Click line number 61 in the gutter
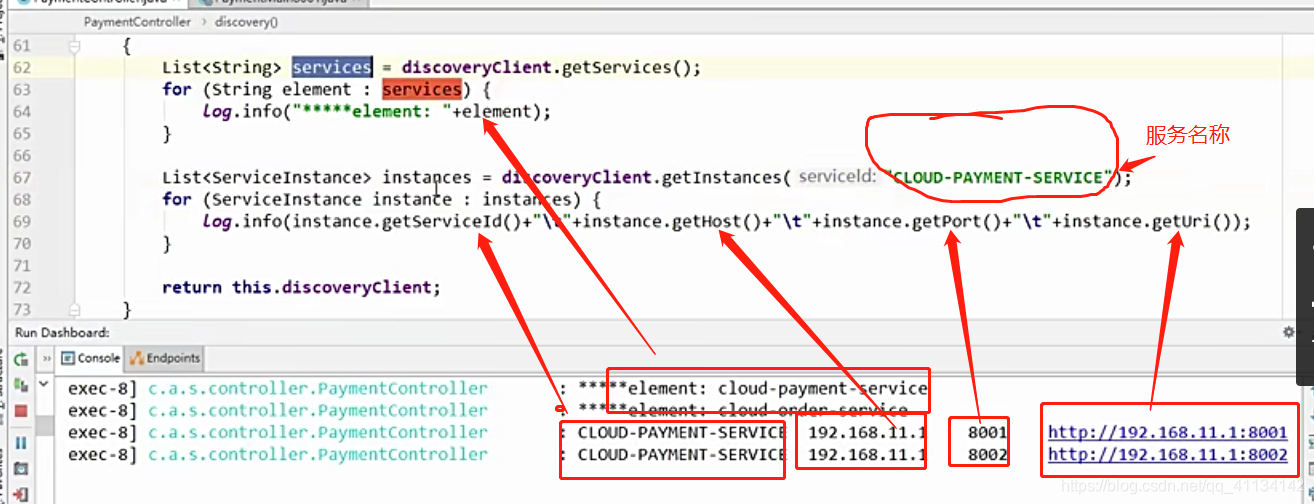Viewport: 1314px width, 504px height. [21, 46]
